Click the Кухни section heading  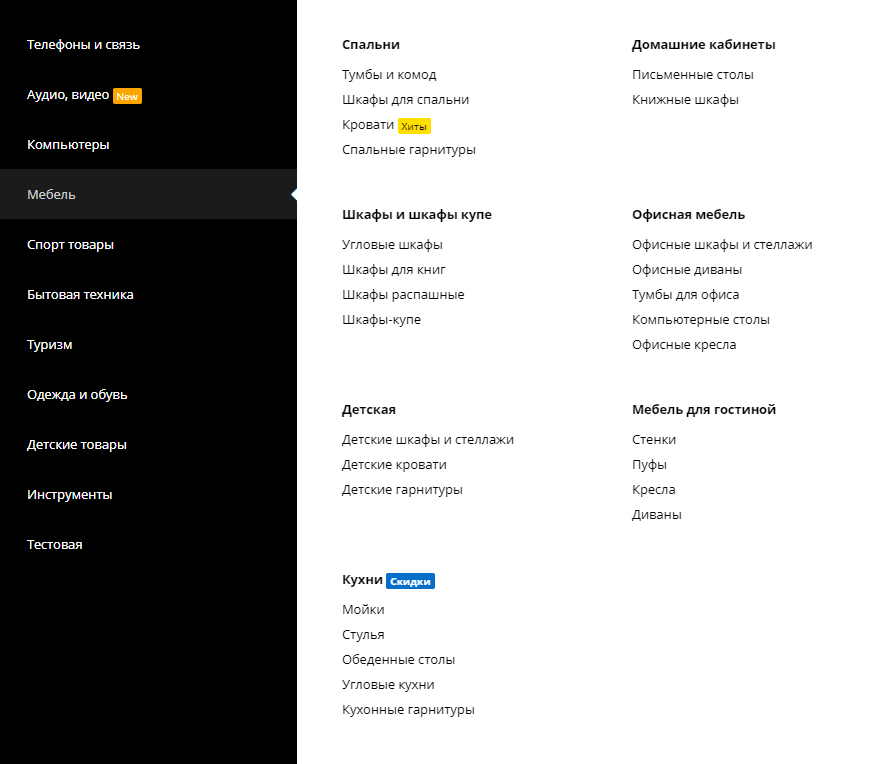(362, 580)
